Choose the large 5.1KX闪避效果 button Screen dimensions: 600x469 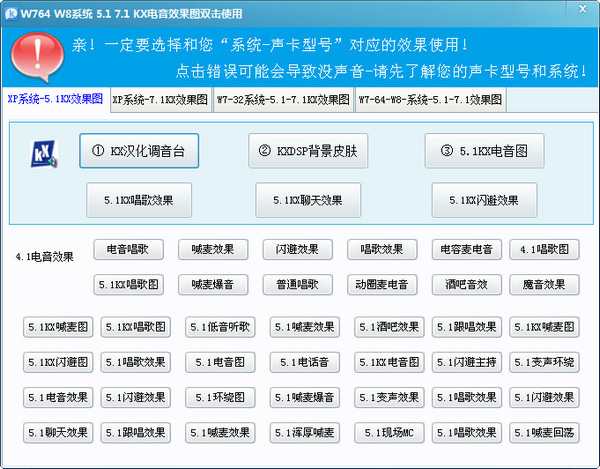pyautogui.click(x=484, y=200)
